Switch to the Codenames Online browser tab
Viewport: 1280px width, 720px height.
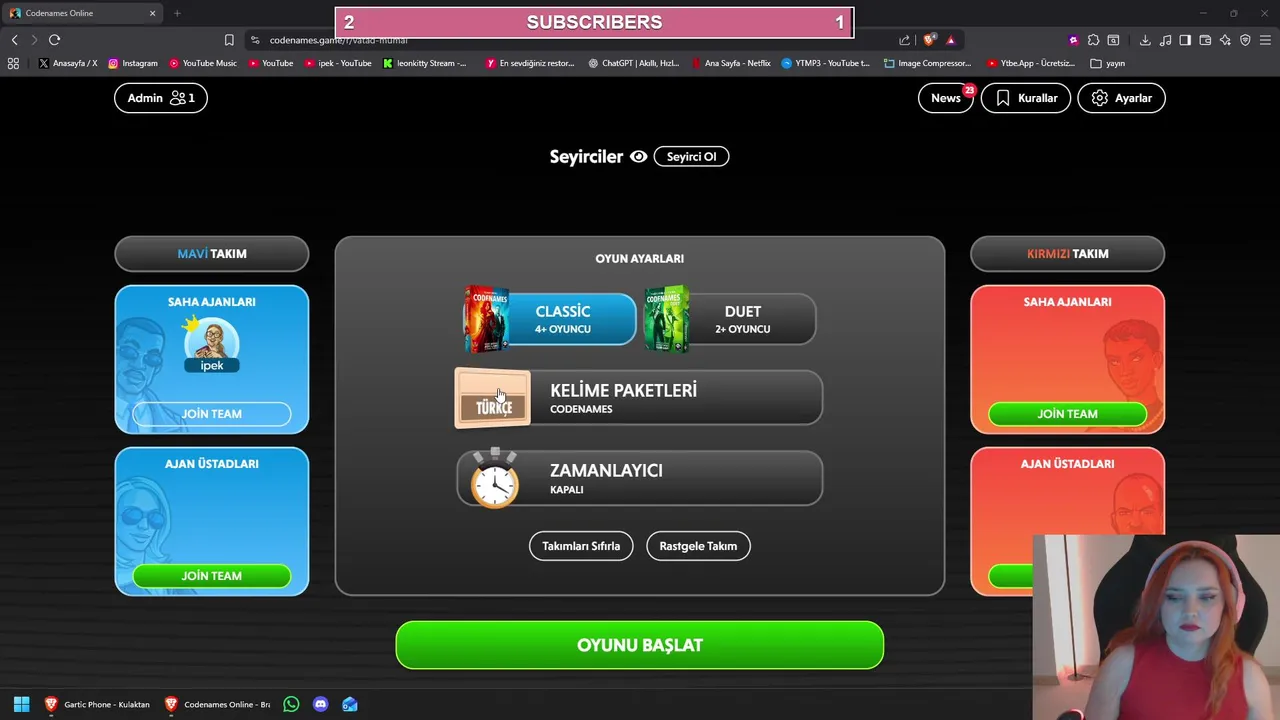coord(80,13)
